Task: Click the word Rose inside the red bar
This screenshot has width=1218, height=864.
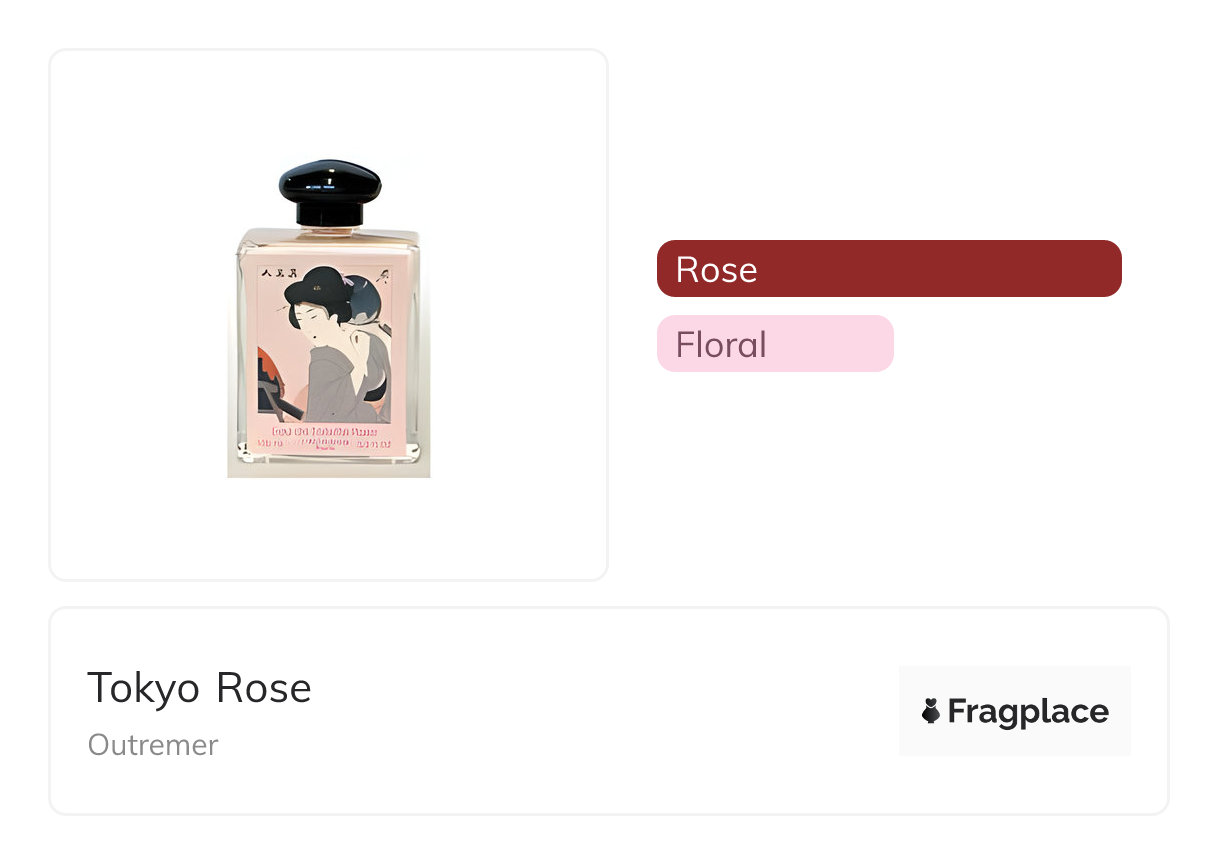Action: point(716,270)
